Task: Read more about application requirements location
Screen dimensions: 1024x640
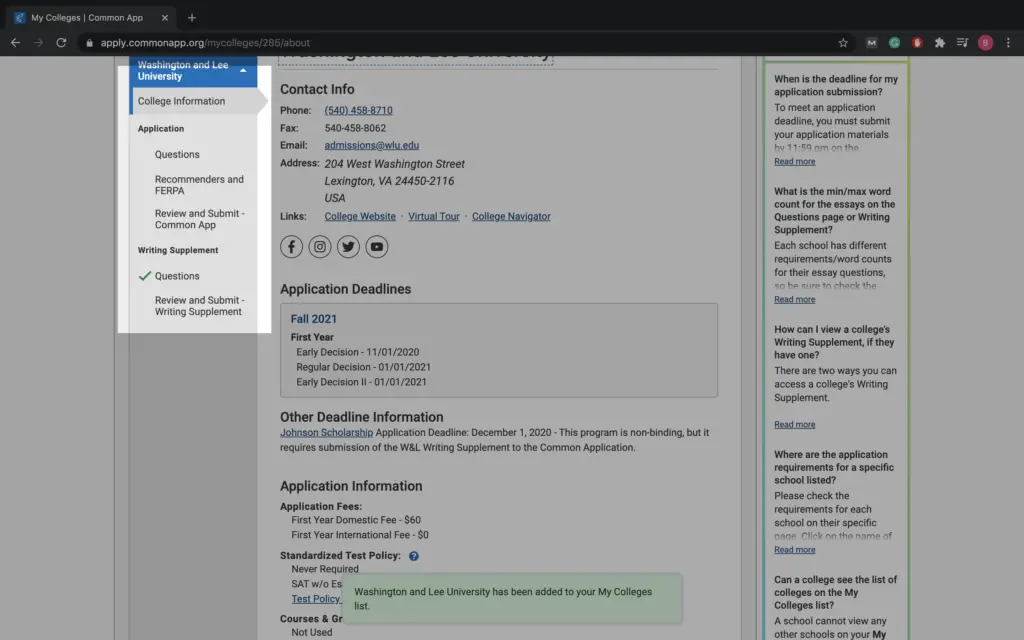Action: click(795, 550)
